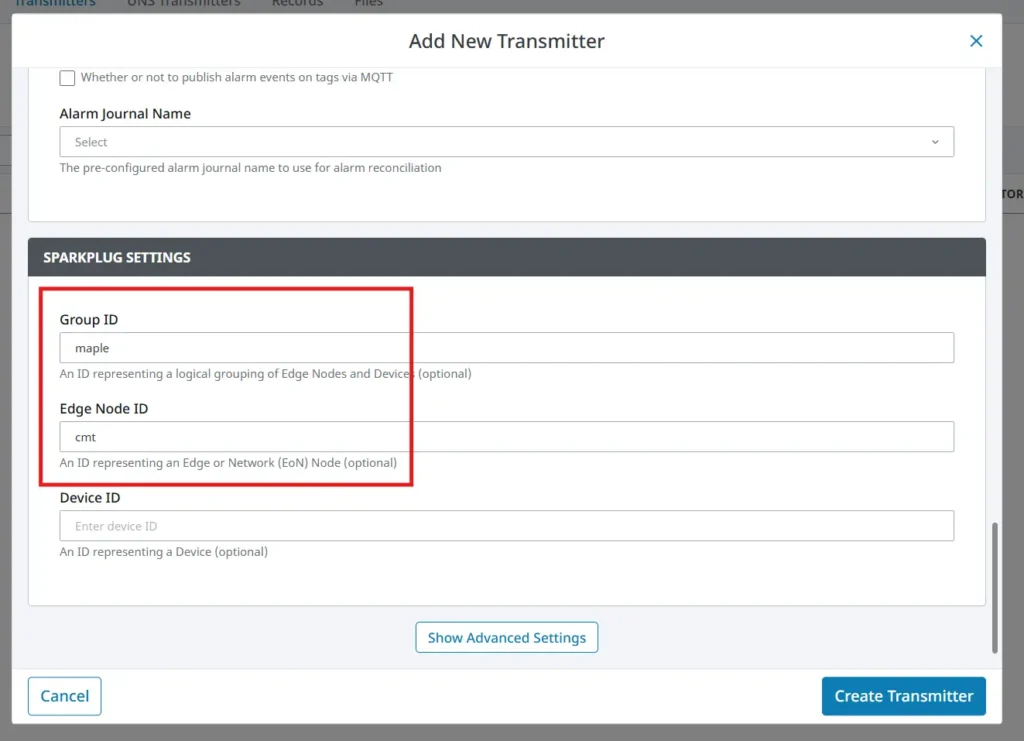Select the Edge Node ID field with cmt

tap(400, 436)
